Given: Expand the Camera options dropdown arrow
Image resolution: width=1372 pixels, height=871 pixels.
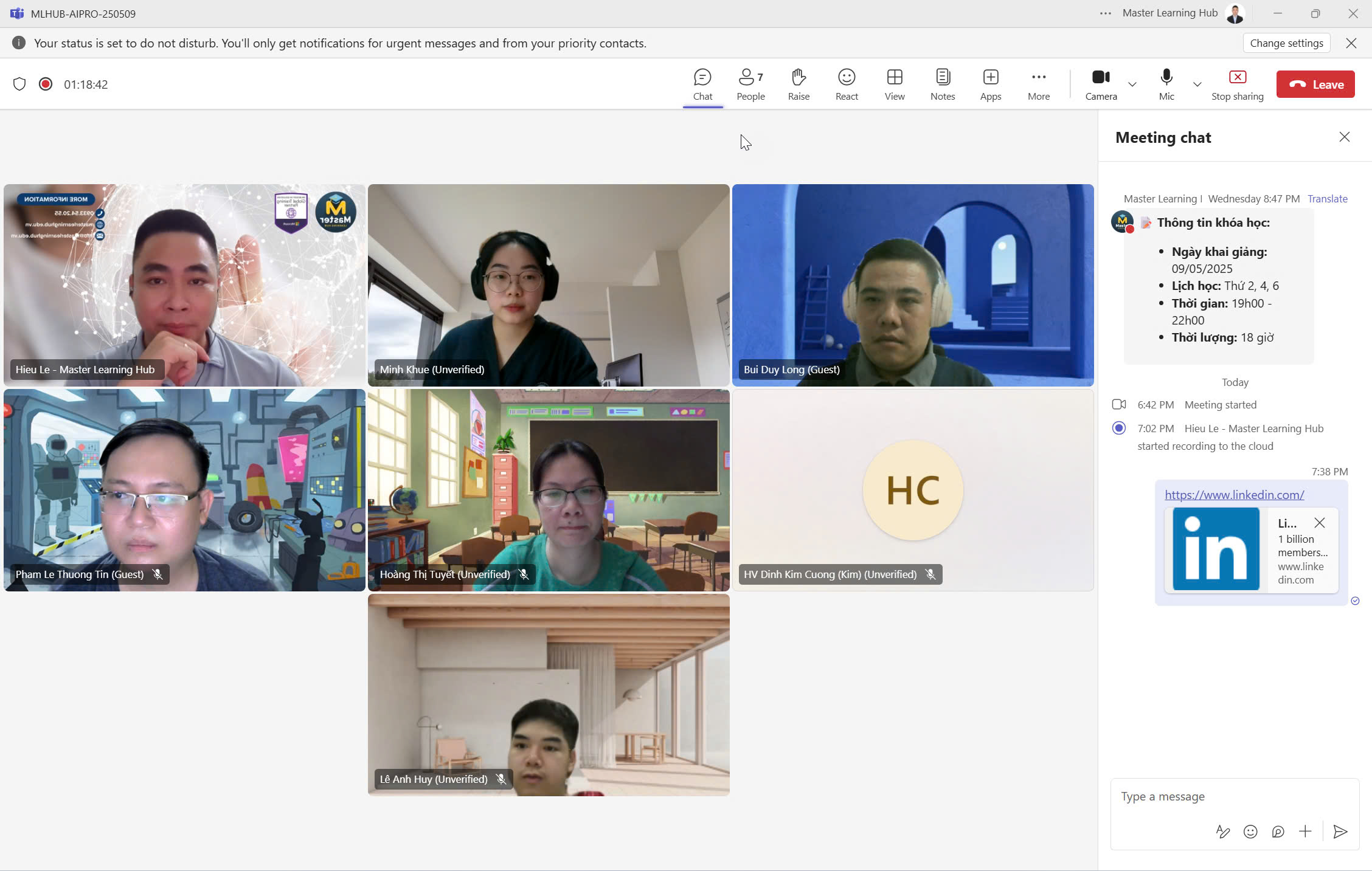Looking at the screenshot, I should point(1132,84).
